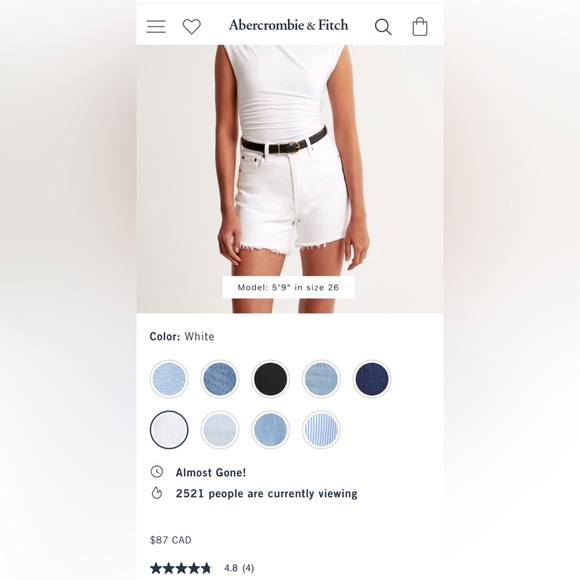Click the flame icon beside viewing count
Image resolution: width=580 pixels, height=580 pixels.
(x=156, y=493)
